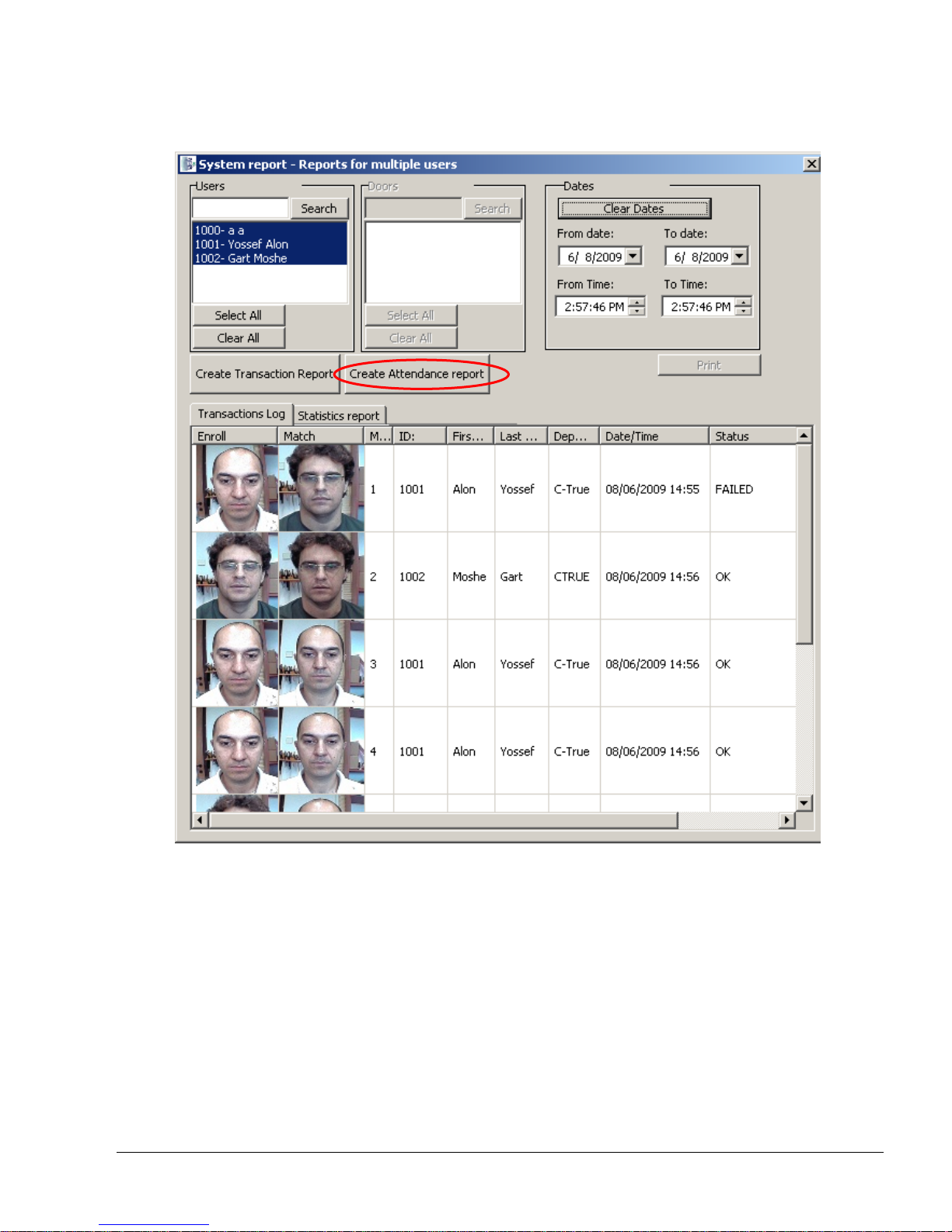Click vertical scrollbar up arrow in log
The width and height of the screenshot is (952, 1232).
pos(804,435)
